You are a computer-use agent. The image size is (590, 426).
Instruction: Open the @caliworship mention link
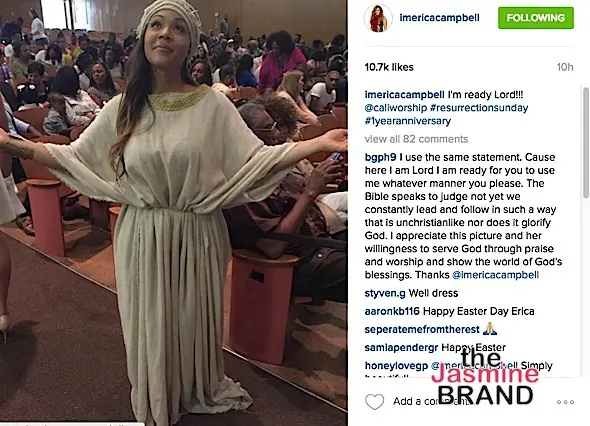click(395, 108)
